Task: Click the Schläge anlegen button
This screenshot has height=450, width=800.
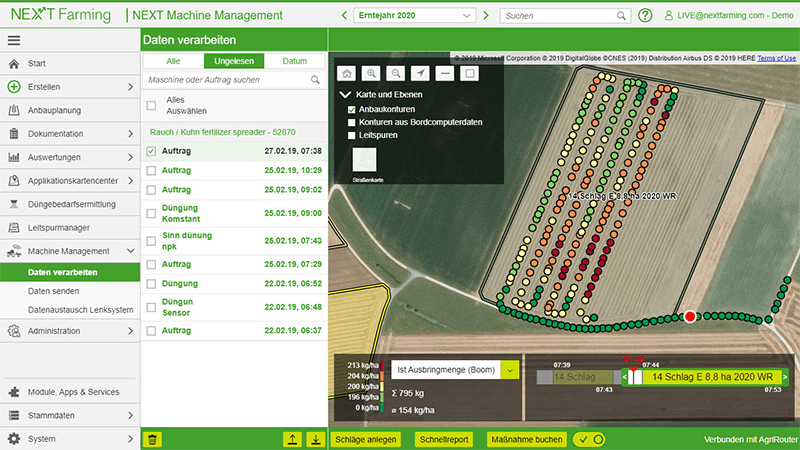Action: [x=365, y=439]
